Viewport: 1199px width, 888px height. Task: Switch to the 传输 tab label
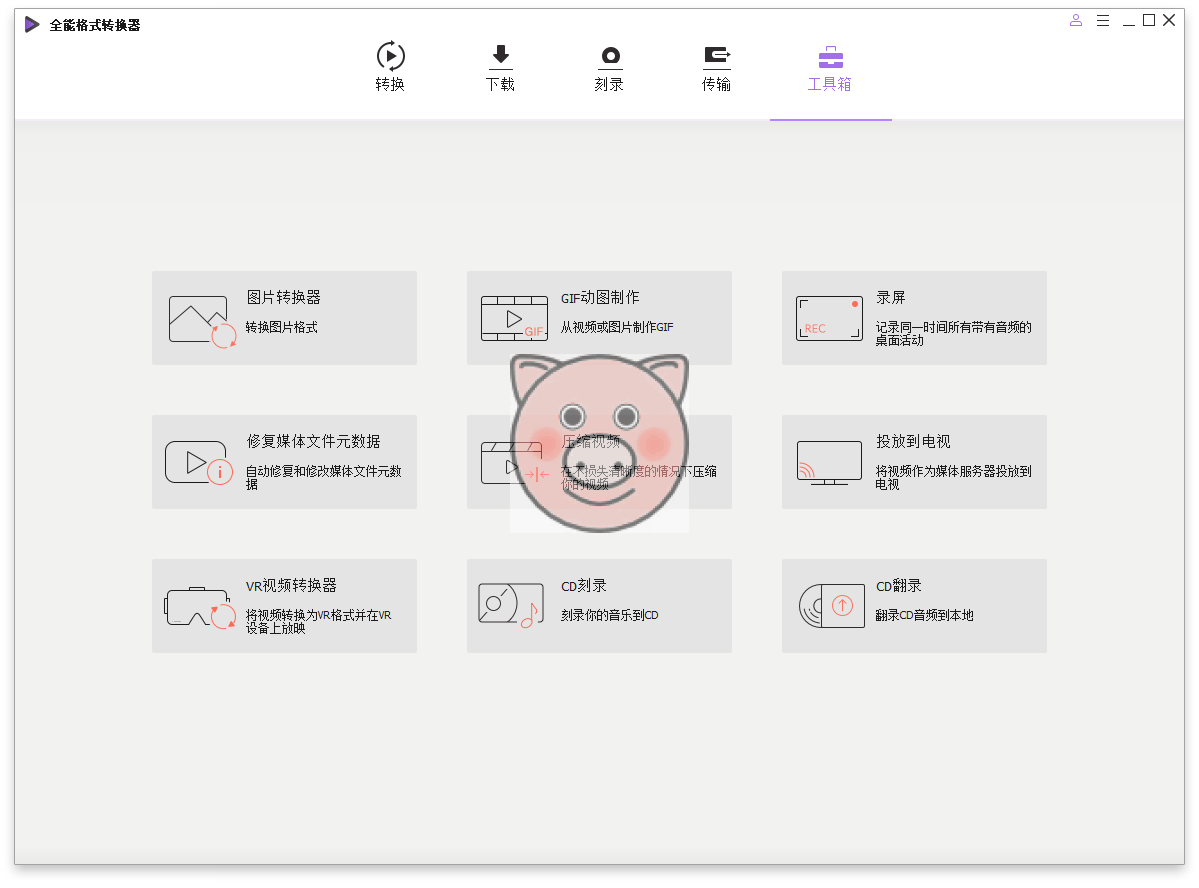tap(716, 84)
